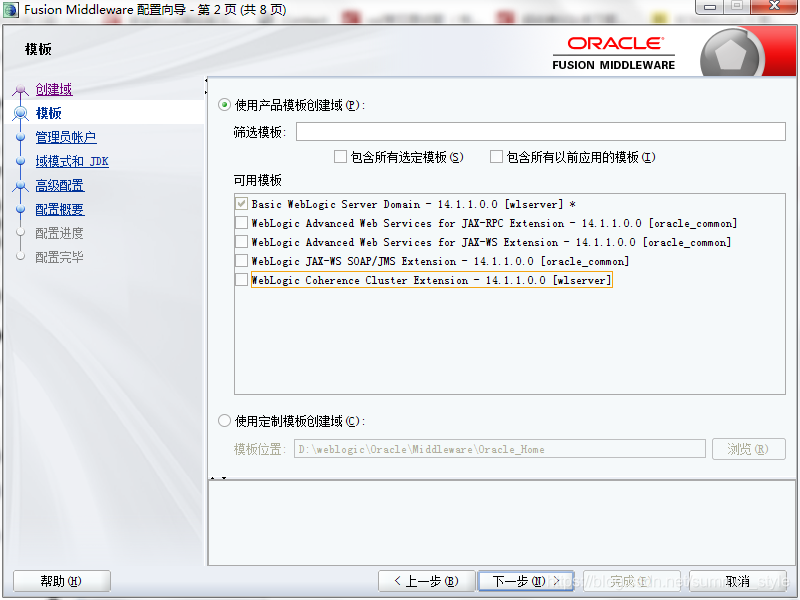This screenshot has height=600, width=800.
Task: Go to the 管理员帐户 step
Action: (66, 137)
